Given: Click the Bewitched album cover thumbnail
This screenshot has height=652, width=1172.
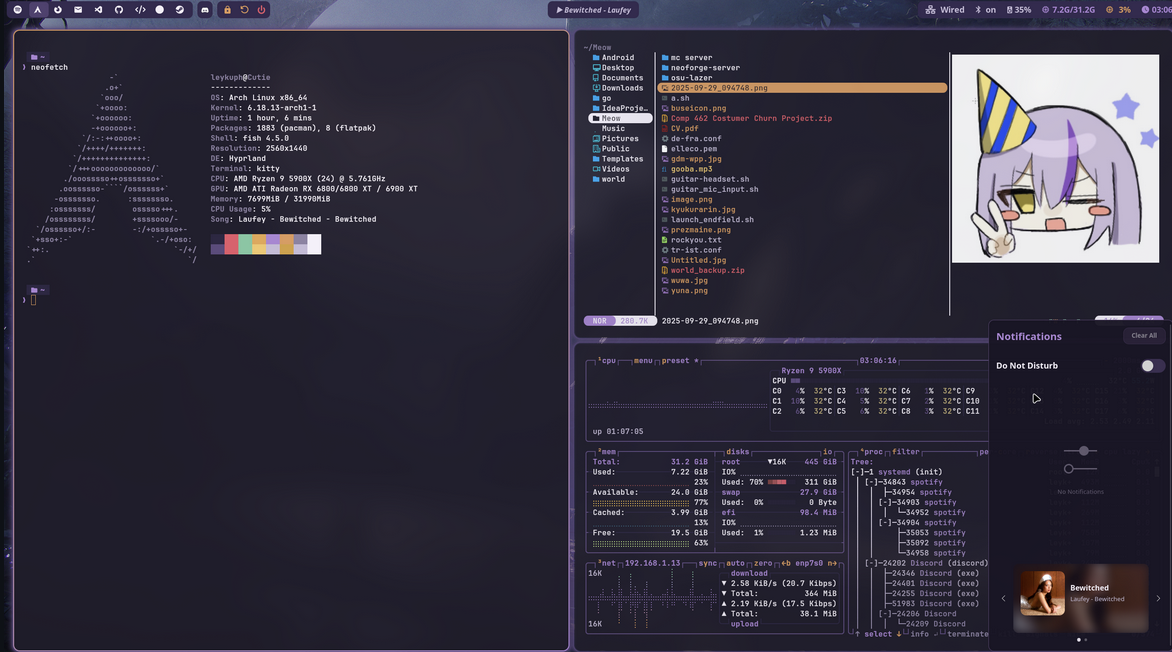Looking at the screenshot, I should tap(1042, 594).
